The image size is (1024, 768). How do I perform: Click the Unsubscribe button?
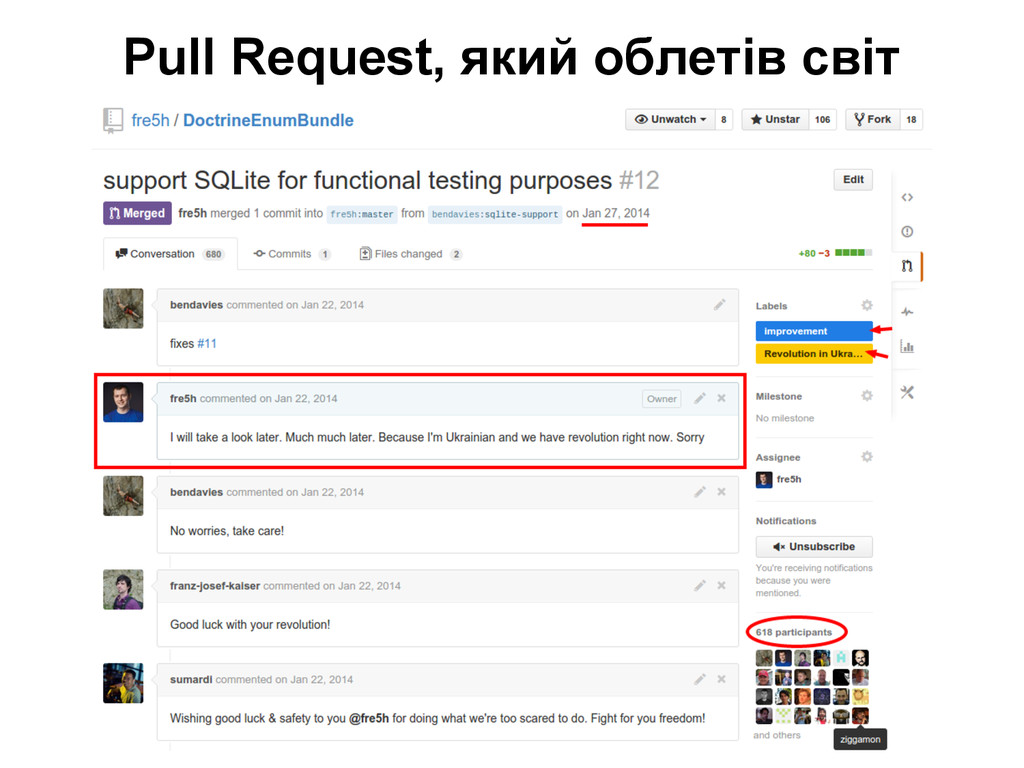tap(814, 547)
